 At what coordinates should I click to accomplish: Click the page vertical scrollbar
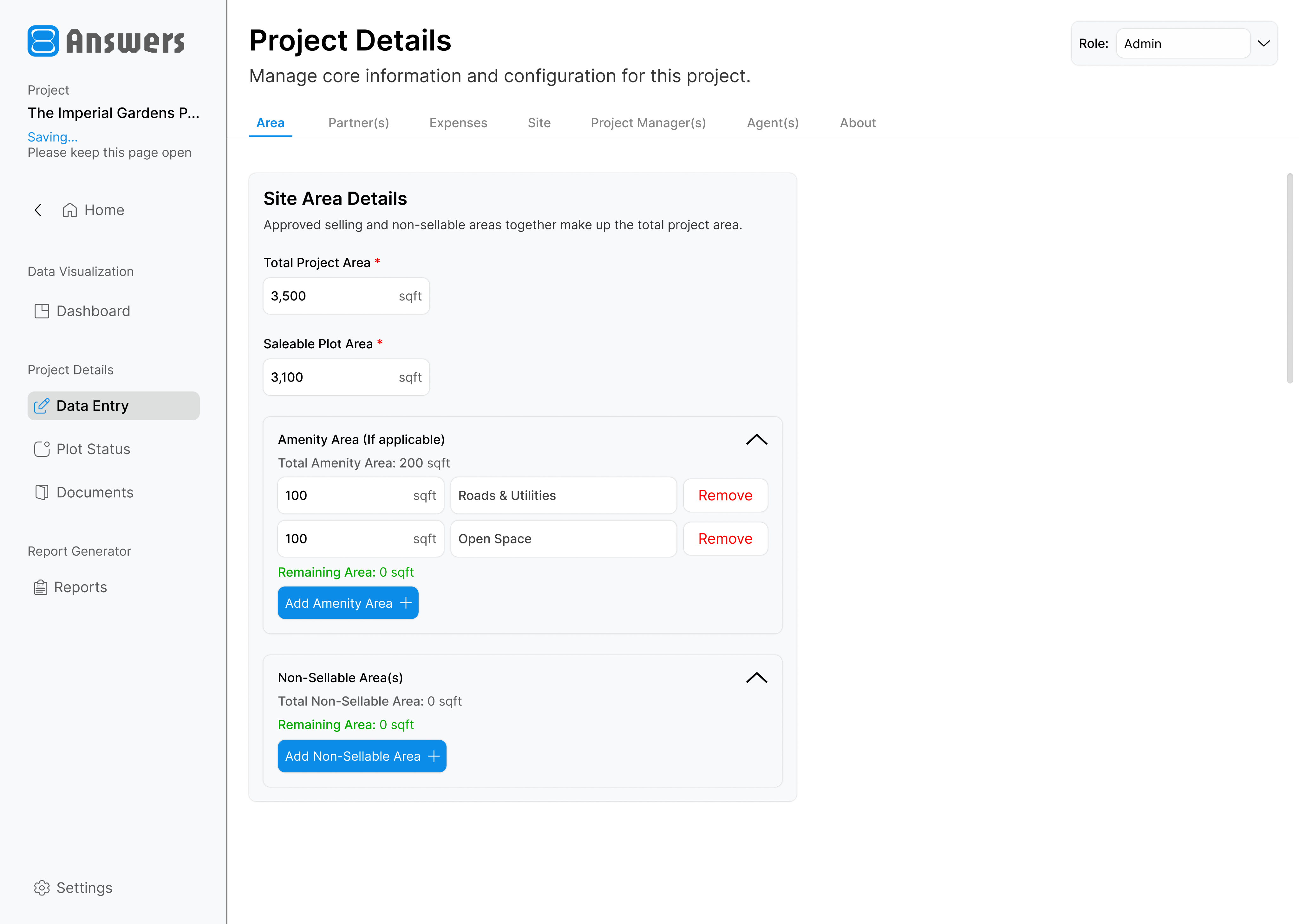click(1289, 278)
